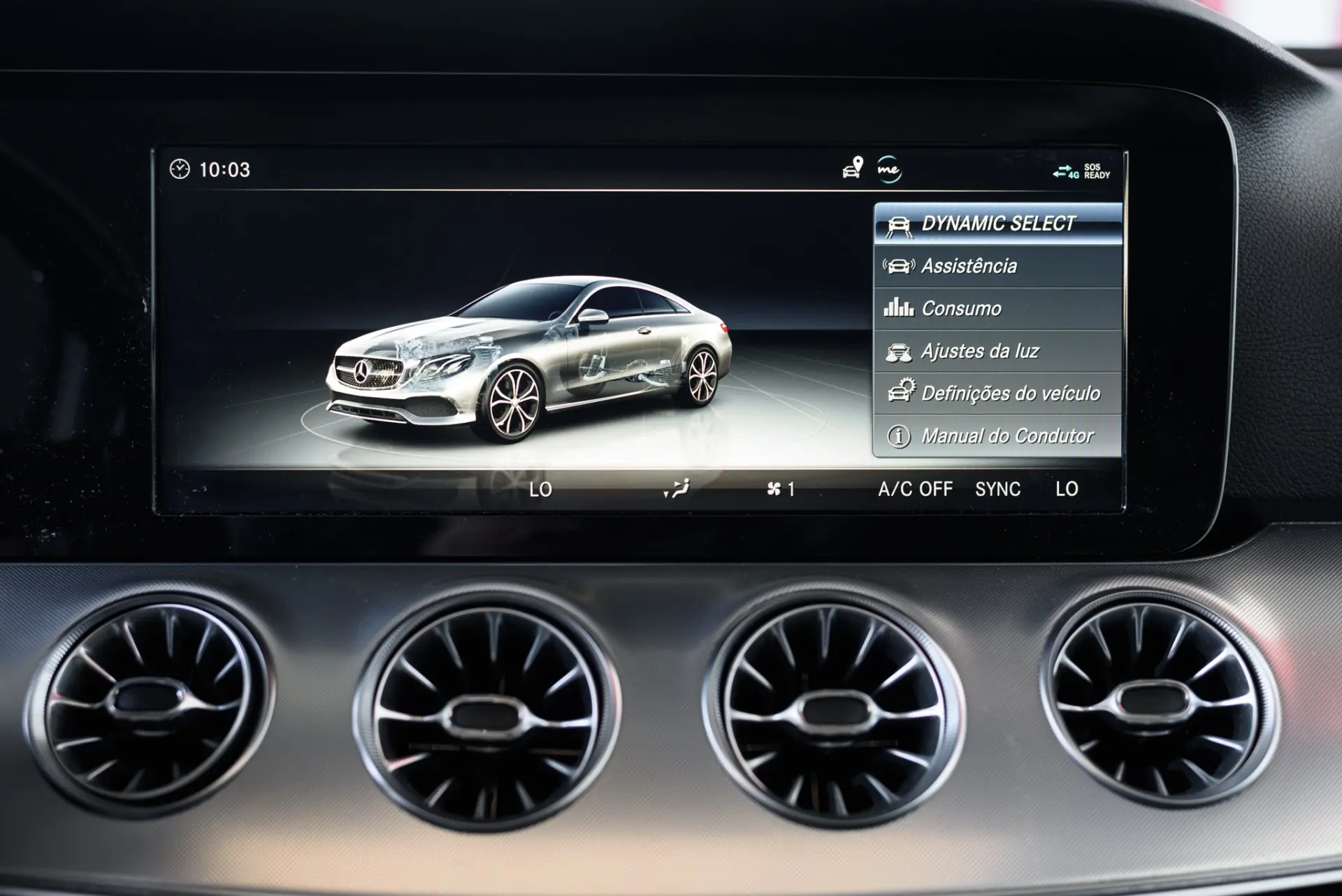Open Definições do veículo menu entry
This screenshot has height=896, width=1342.
click(997, 393)
